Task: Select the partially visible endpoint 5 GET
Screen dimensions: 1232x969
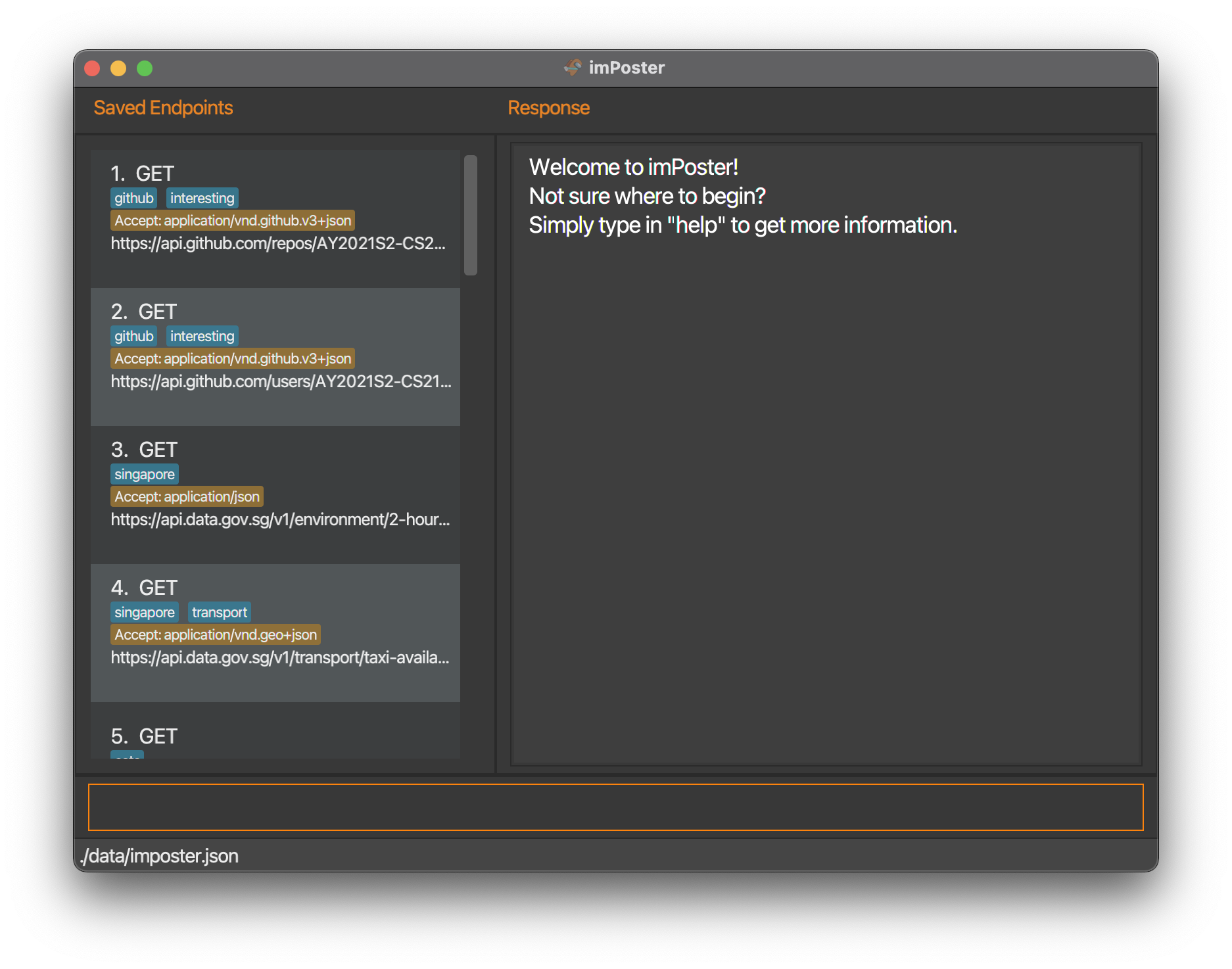Action: [x=275, y=730]
